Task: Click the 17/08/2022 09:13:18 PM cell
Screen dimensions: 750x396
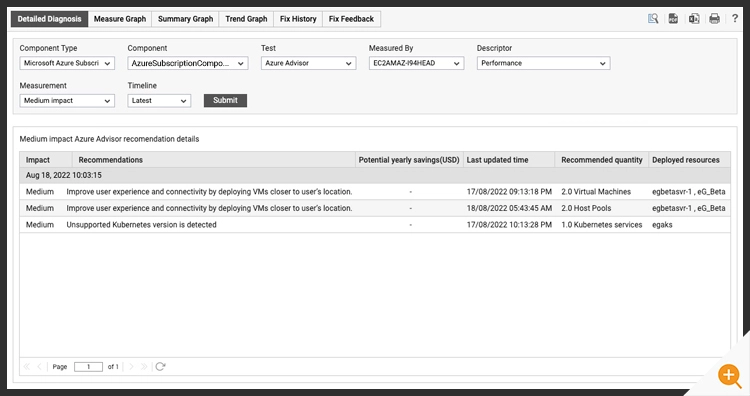Action: (x=509, y=192)
